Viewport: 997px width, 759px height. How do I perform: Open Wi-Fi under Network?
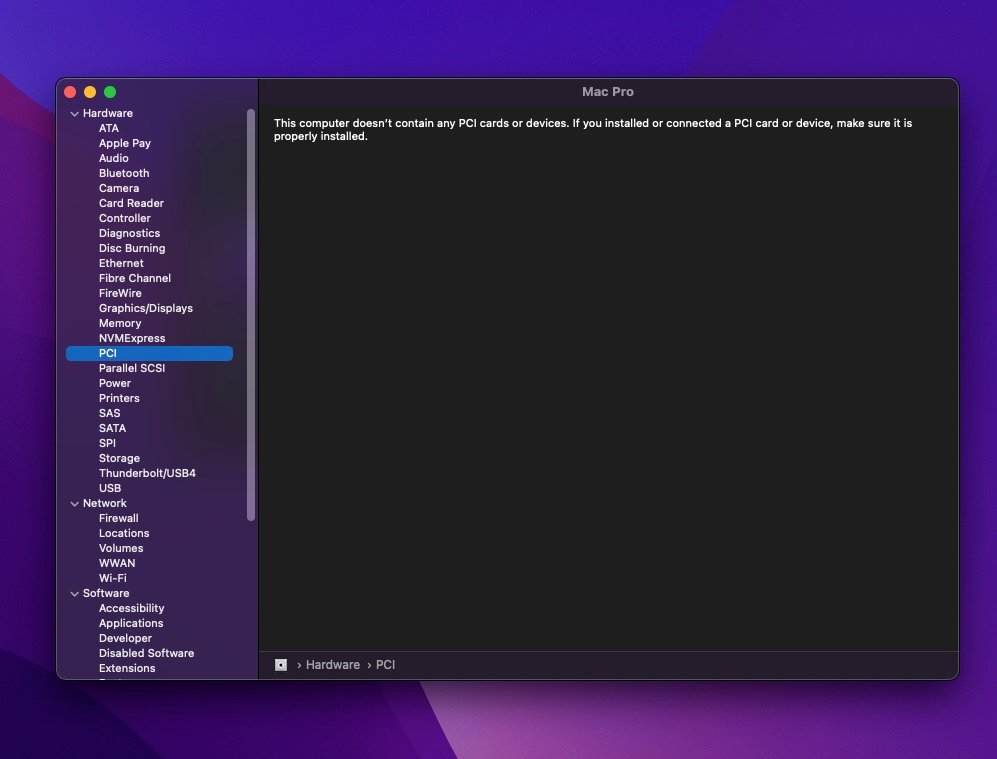[112, 578]
